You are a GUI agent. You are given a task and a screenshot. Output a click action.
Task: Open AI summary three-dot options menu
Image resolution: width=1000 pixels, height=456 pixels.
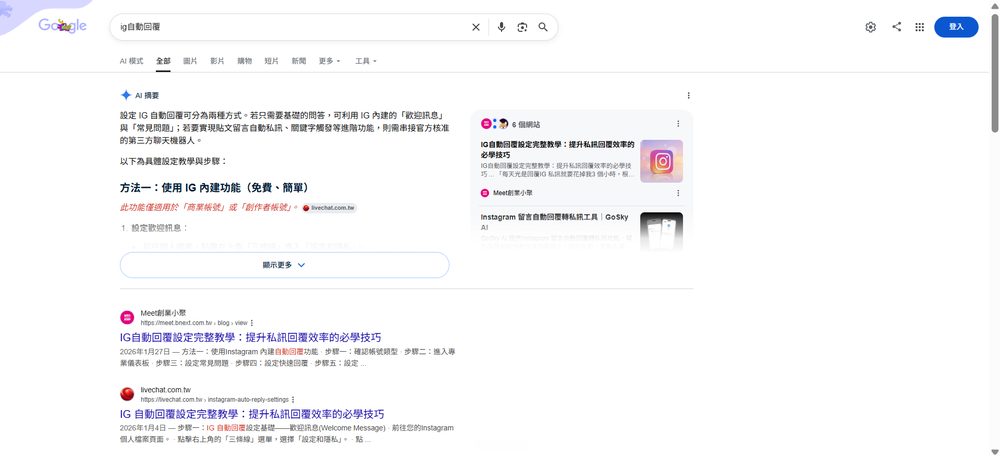(x=688, y=96)
